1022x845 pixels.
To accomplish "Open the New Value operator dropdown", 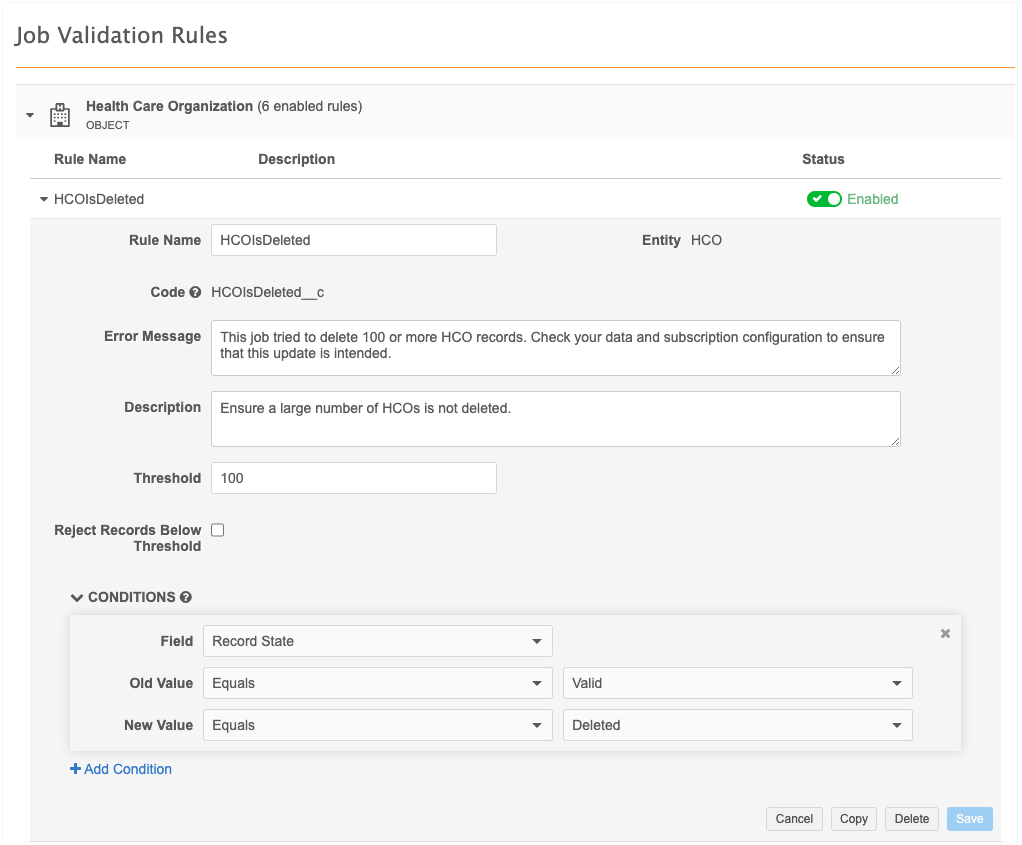I will point(377,725).
